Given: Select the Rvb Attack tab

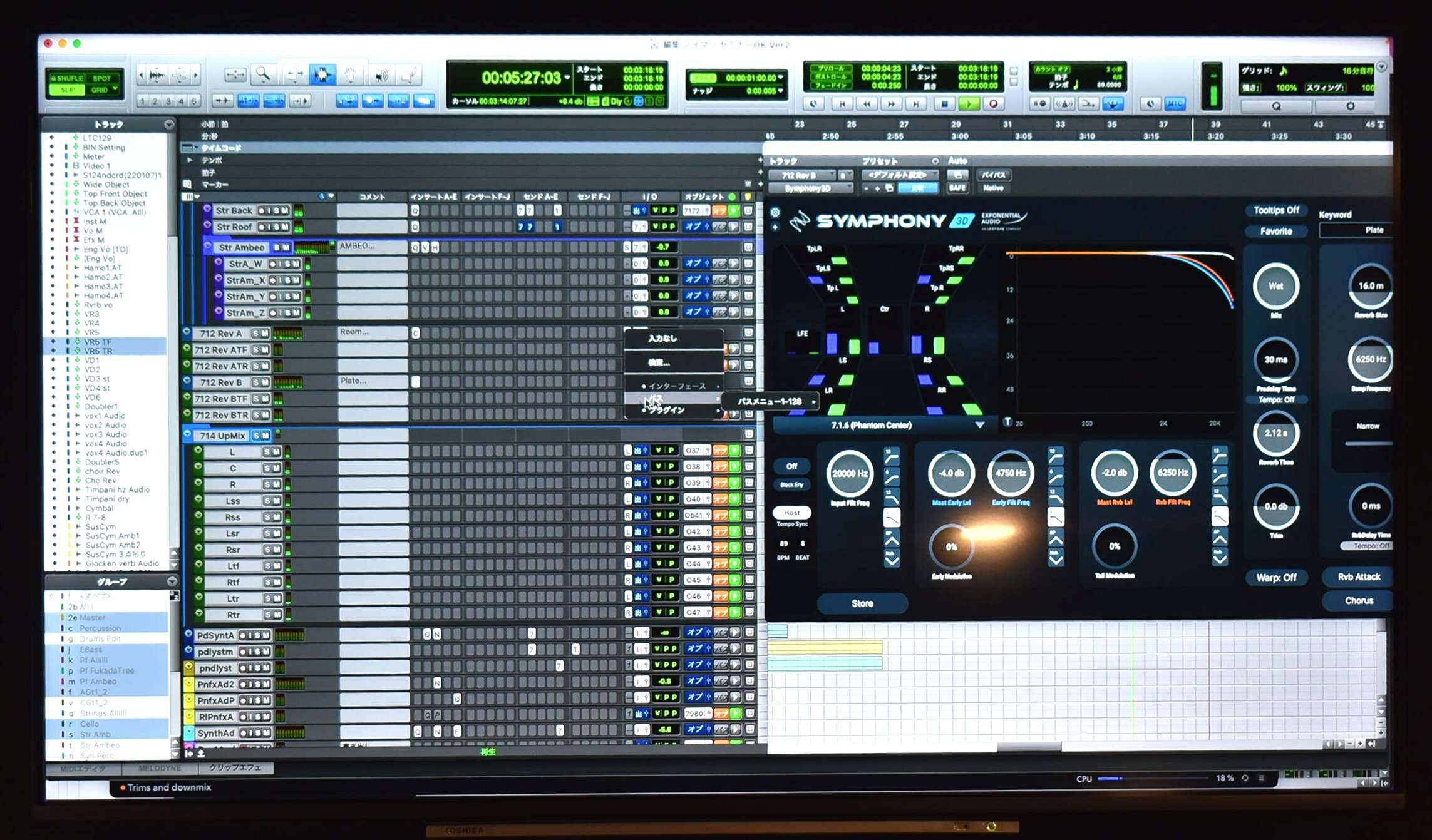Looking at the screenshot, I should point(1358,577).
